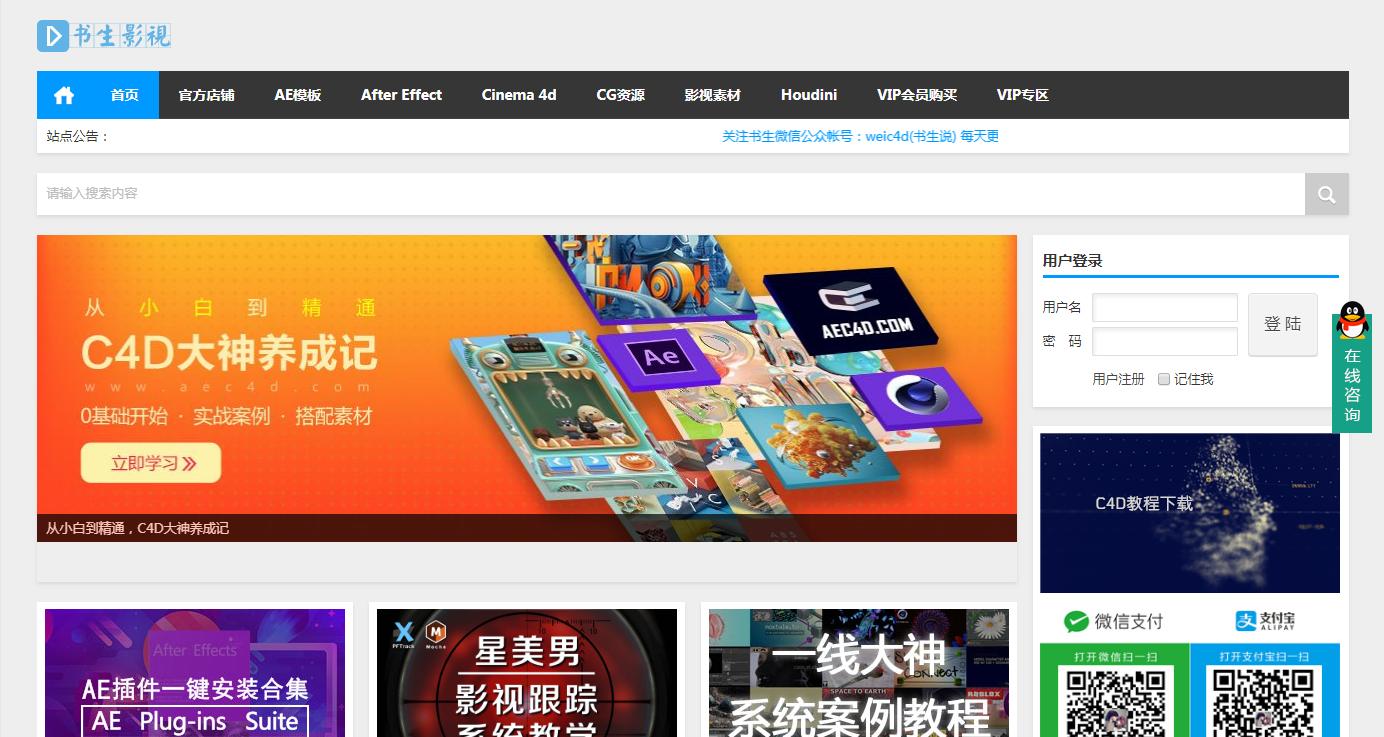The image size is (1384, 737).
Task: Click the 支付宝 Alipay logo
Action: coord(1263,621)
